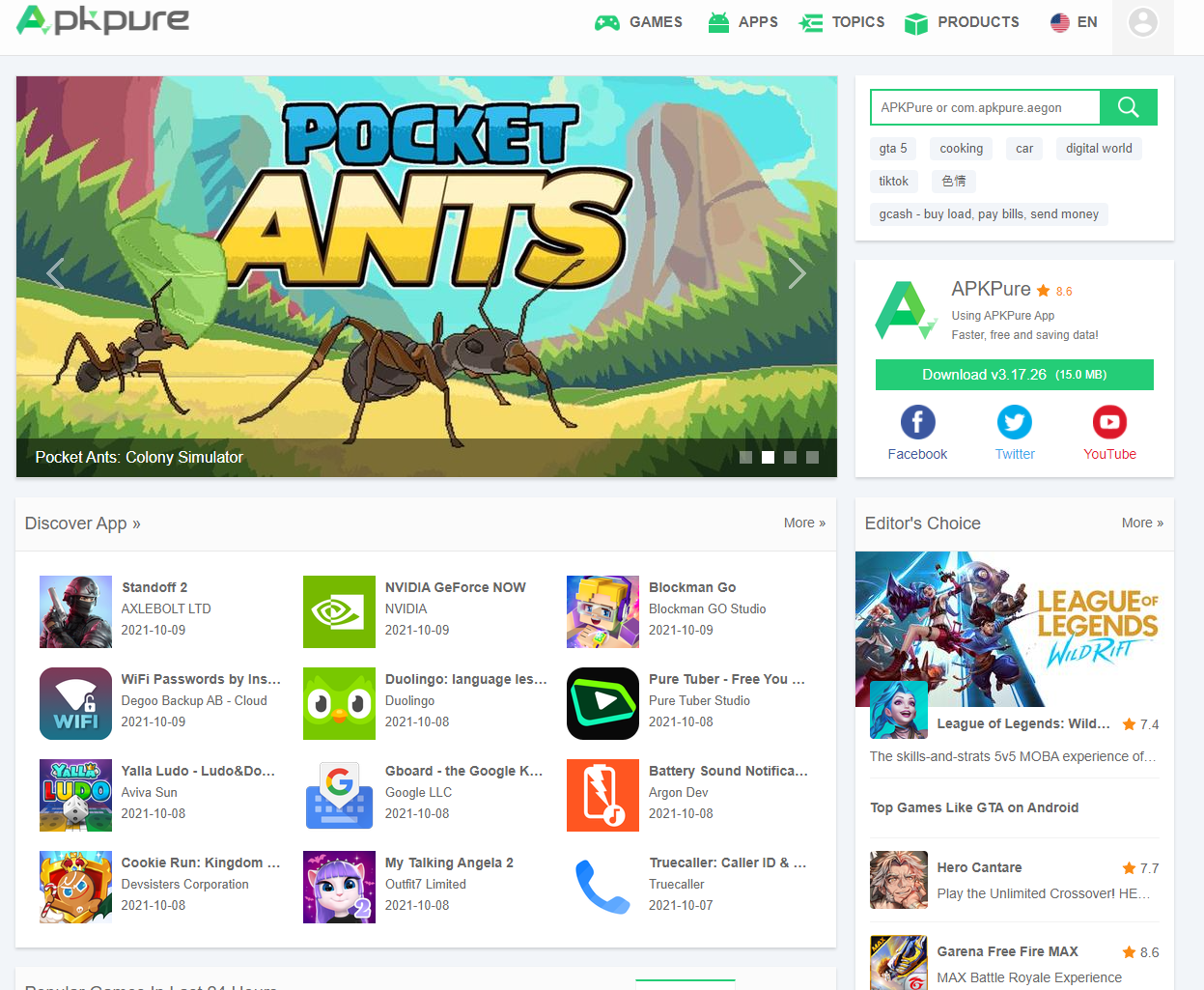Open 'Top Games Like GTA on Android' link

974,807
